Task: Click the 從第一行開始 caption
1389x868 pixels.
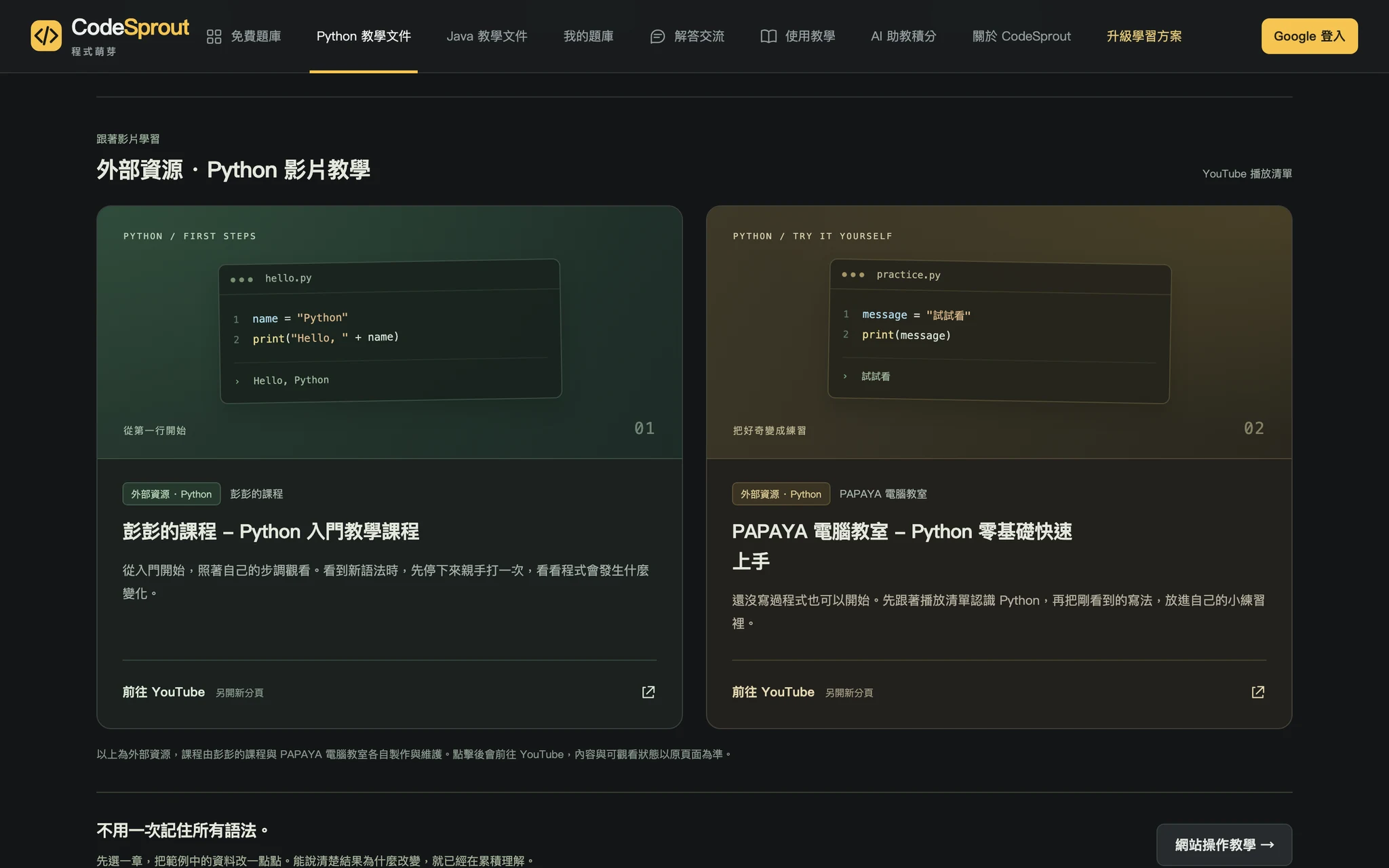Action: pos(155,431)
